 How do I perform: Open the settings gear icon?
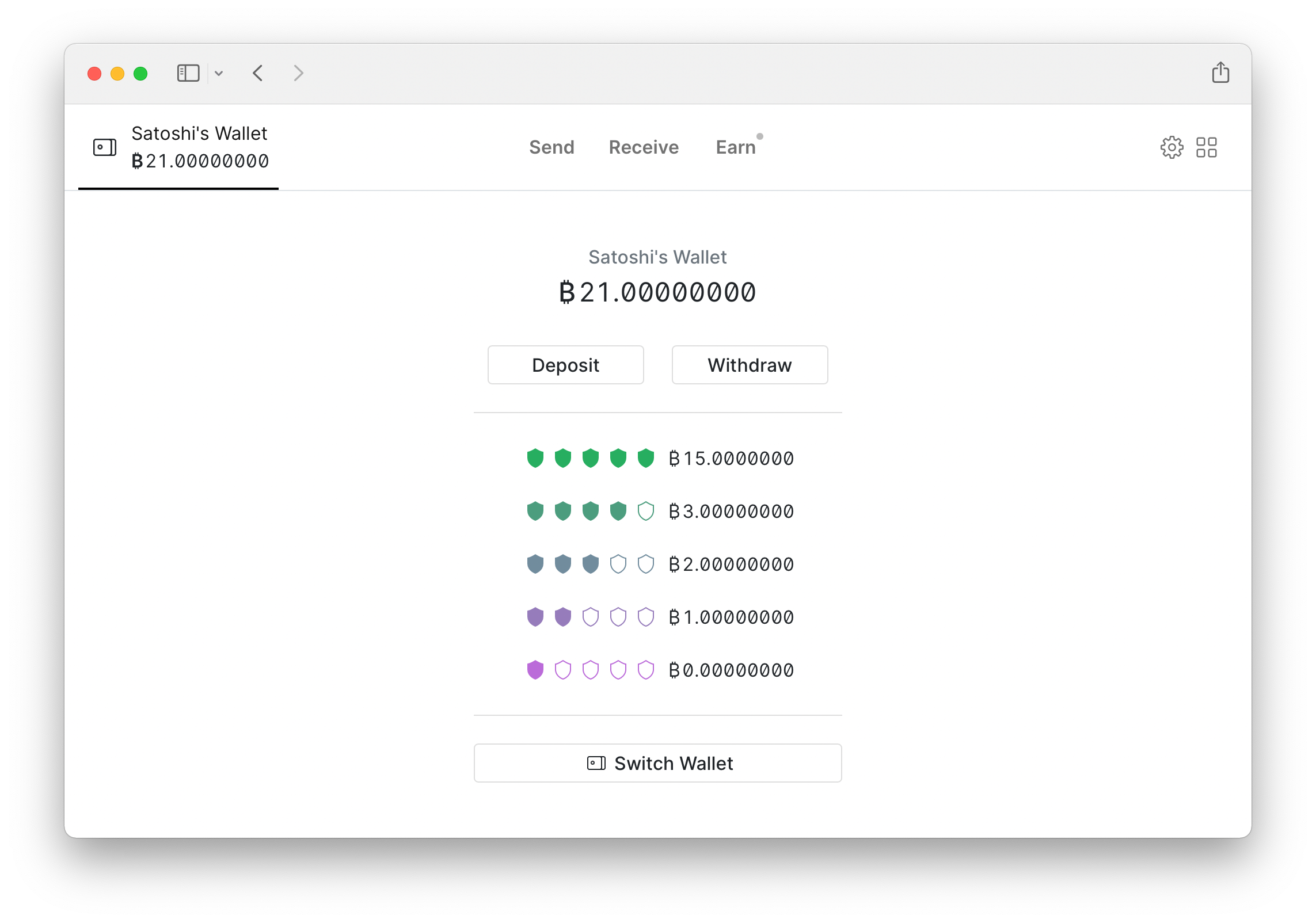pyautogui.click(x=1172, y=147)
